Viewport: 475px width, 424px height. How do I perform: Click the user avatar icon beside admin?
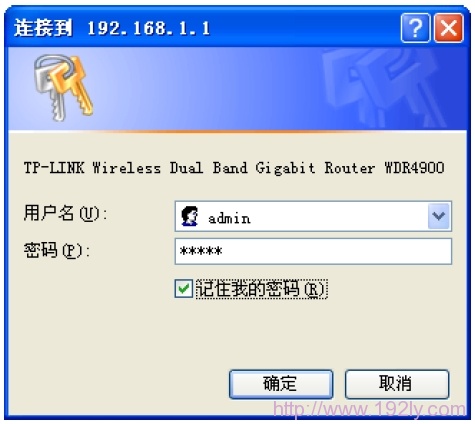(190, 216)
